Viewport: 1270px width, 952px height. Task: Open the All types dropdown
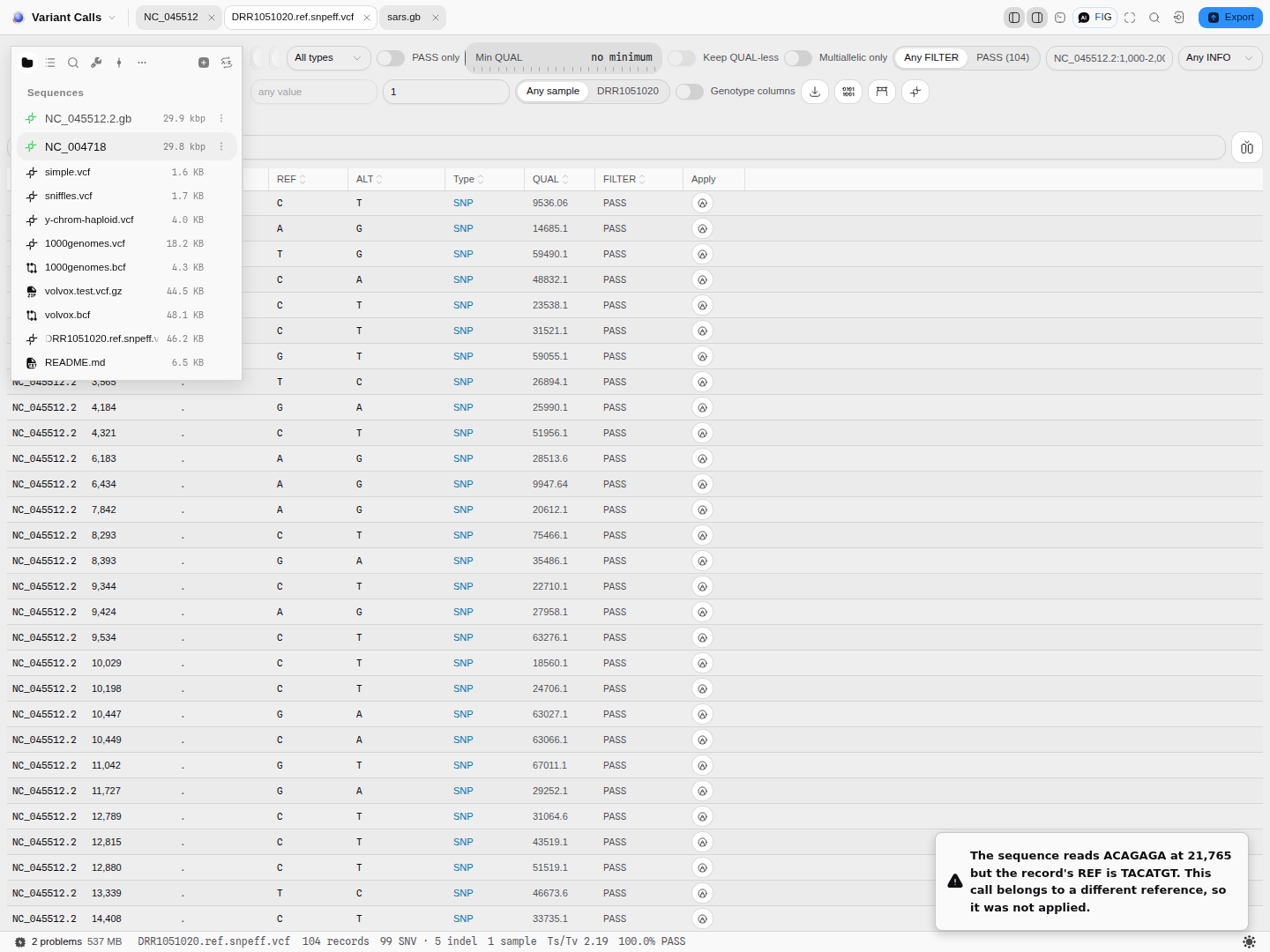tap(328, 58)
